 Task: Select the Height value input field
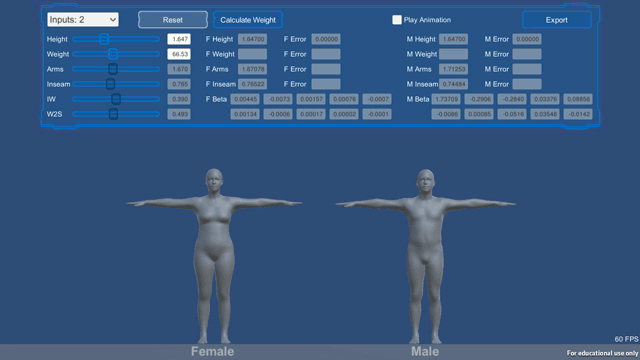click(x=179, y=39)
